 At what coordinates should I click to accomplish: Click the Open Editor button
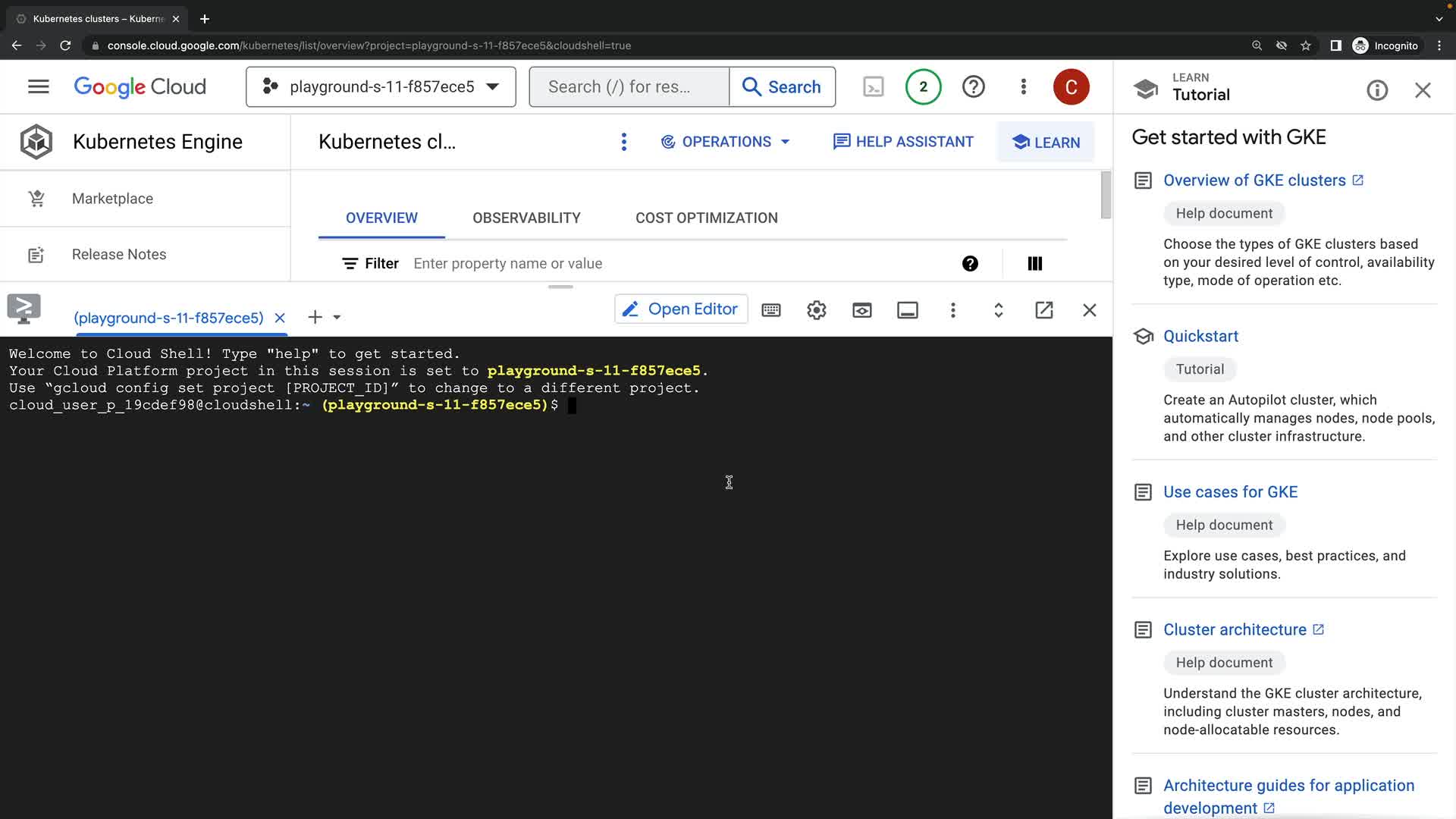pyautogui.click(x=680, y=309)
